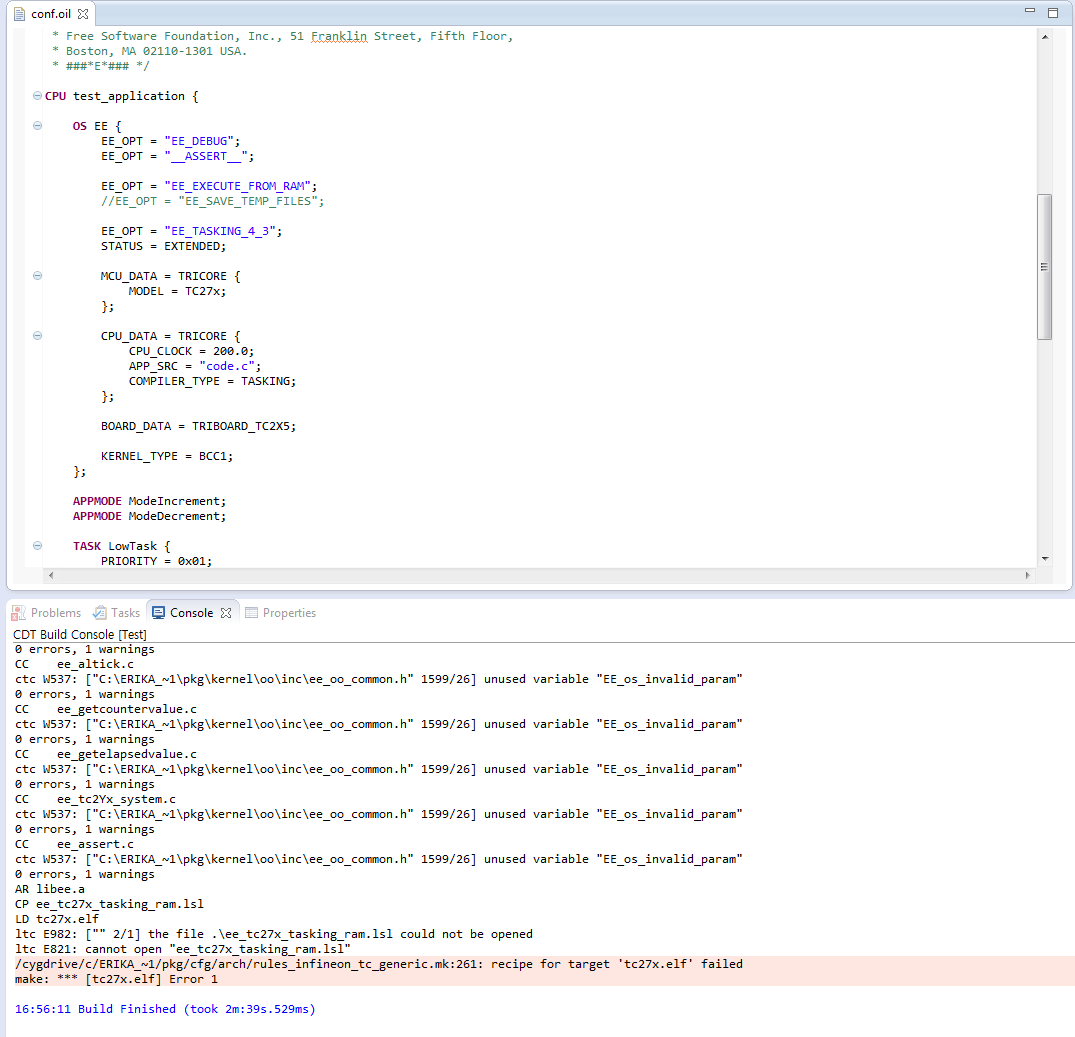The width and height of the screenshot is (1075, 1037).
Task: Click editor vertical scrollbar down arrow
Action: [x=1045, y=559]
